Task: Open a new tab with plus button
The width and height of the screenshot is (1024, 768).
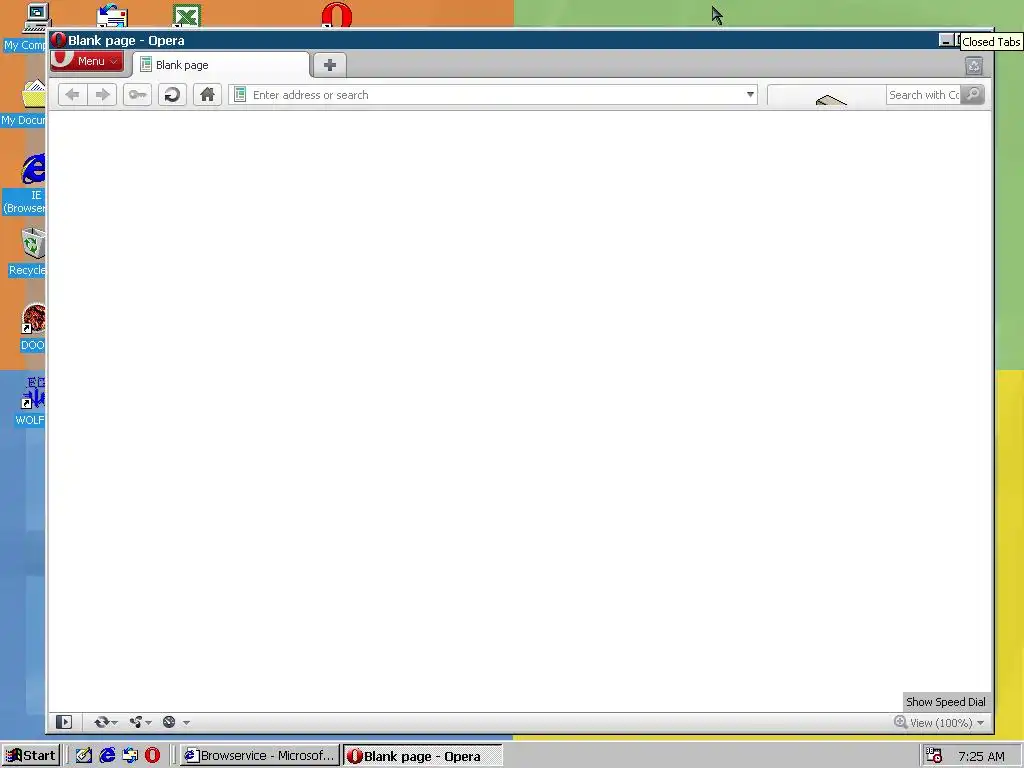Action: (x=330, y=65)
